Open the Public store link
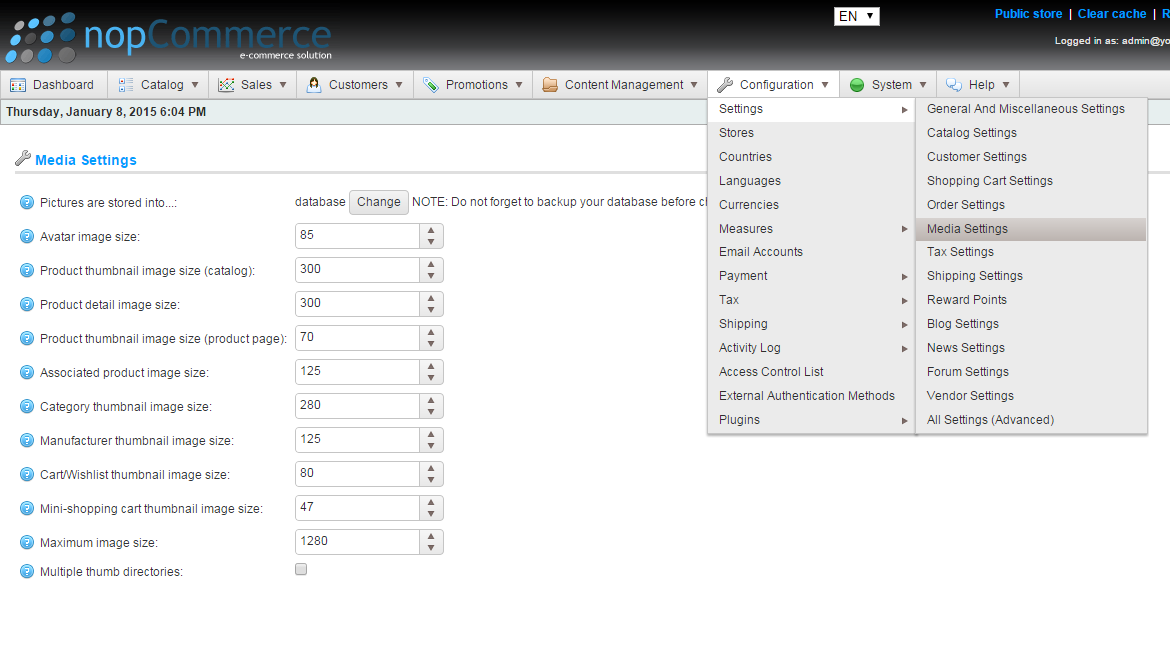The height and width of the screenshot is (658, 1170). point(1028,13)
